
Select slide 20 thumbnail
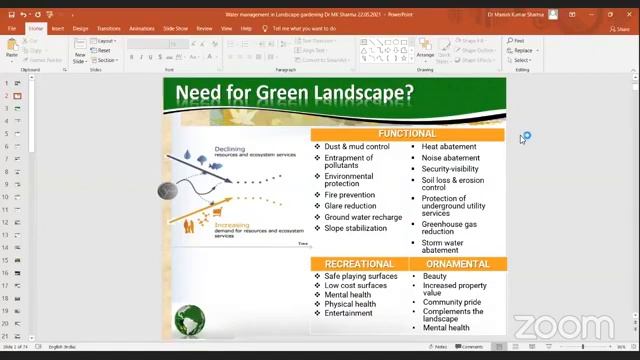(x=17, y=324)
